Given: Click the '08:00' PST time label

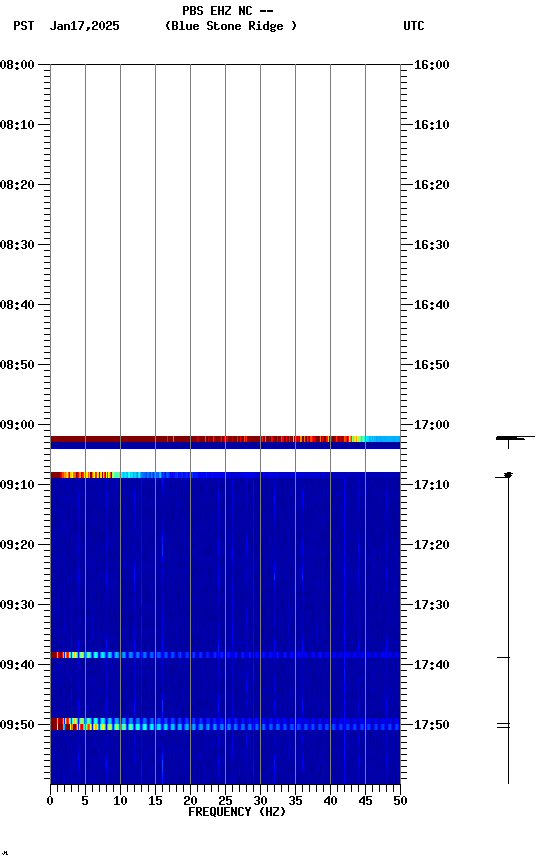Looking at the screenshot, I should click(17, 64).
